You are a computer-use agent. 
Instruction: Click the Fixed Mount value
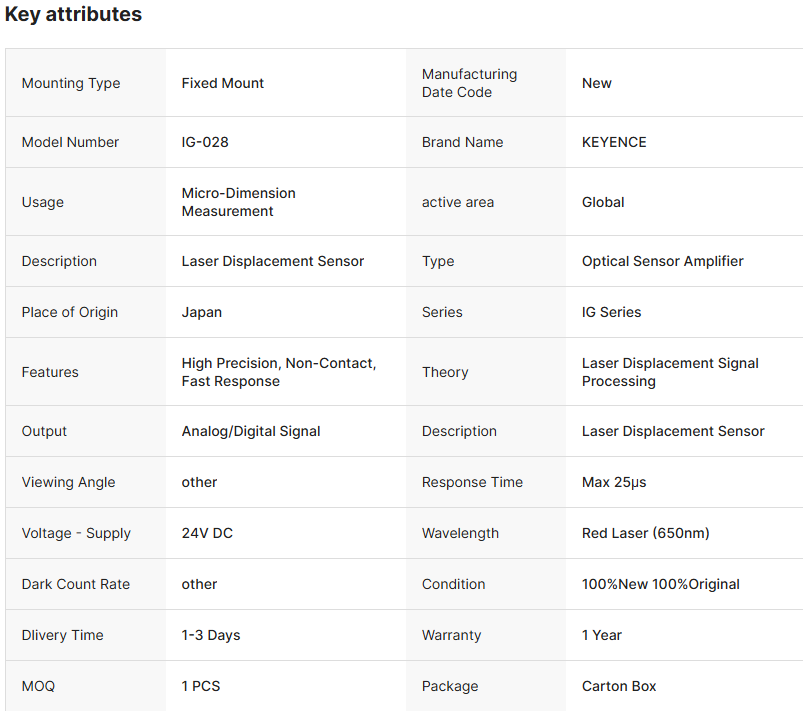(x=223, y=83)
